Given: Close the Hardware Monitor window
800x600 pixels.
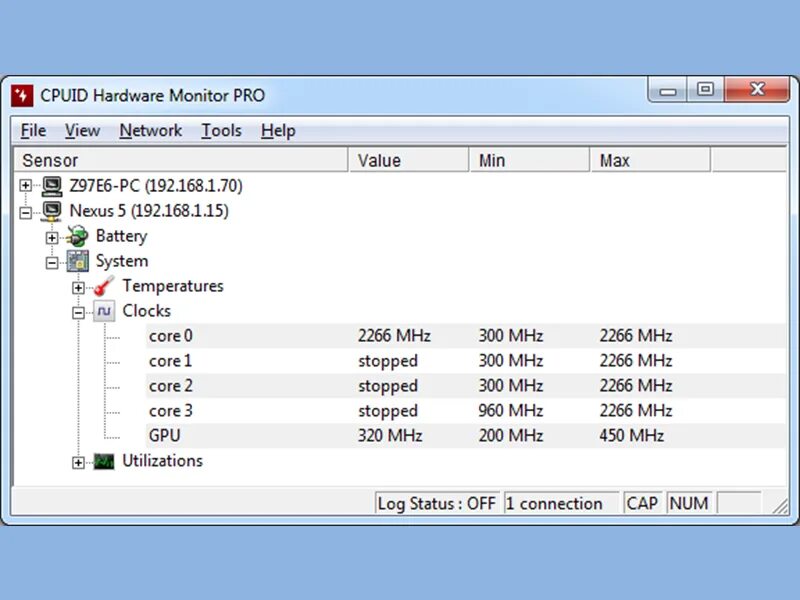Looking at the screenshot, I should 757,90.
